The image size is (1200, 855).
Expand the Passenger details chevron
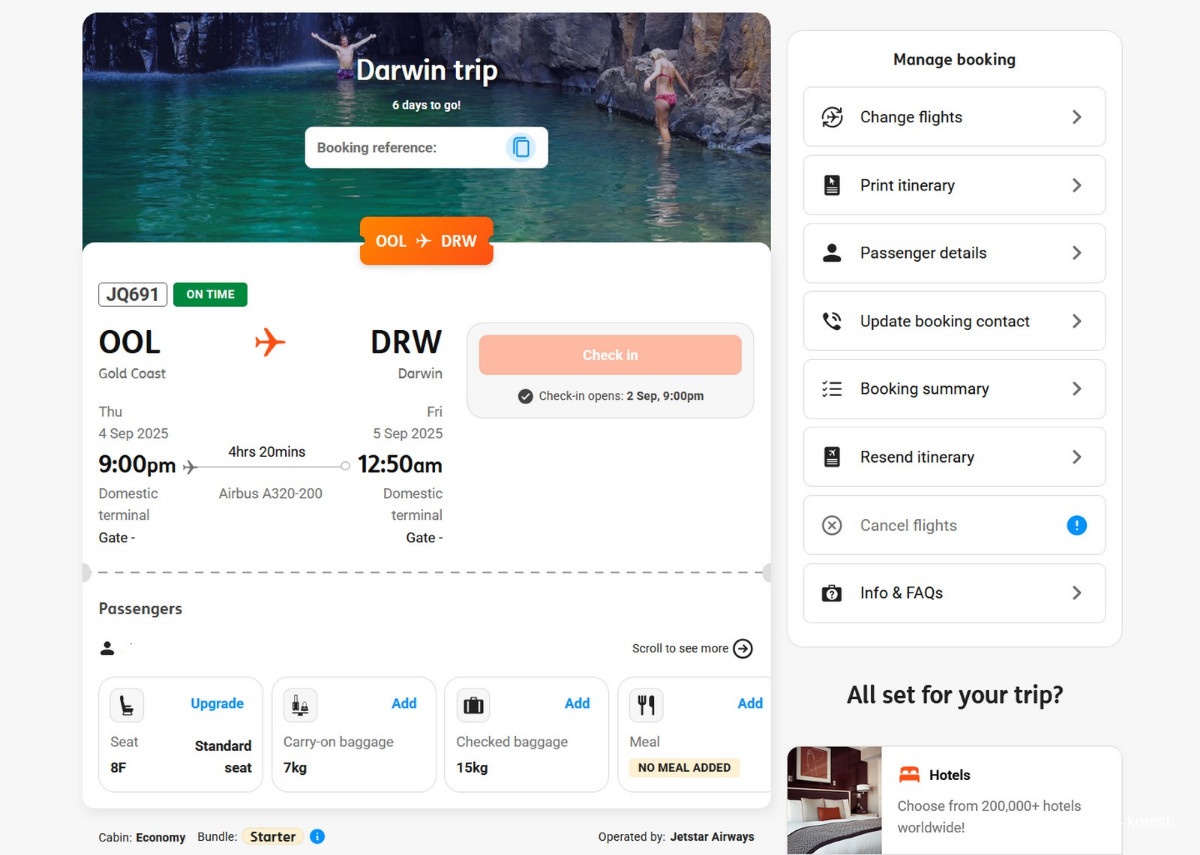(x=1076, y=253)
